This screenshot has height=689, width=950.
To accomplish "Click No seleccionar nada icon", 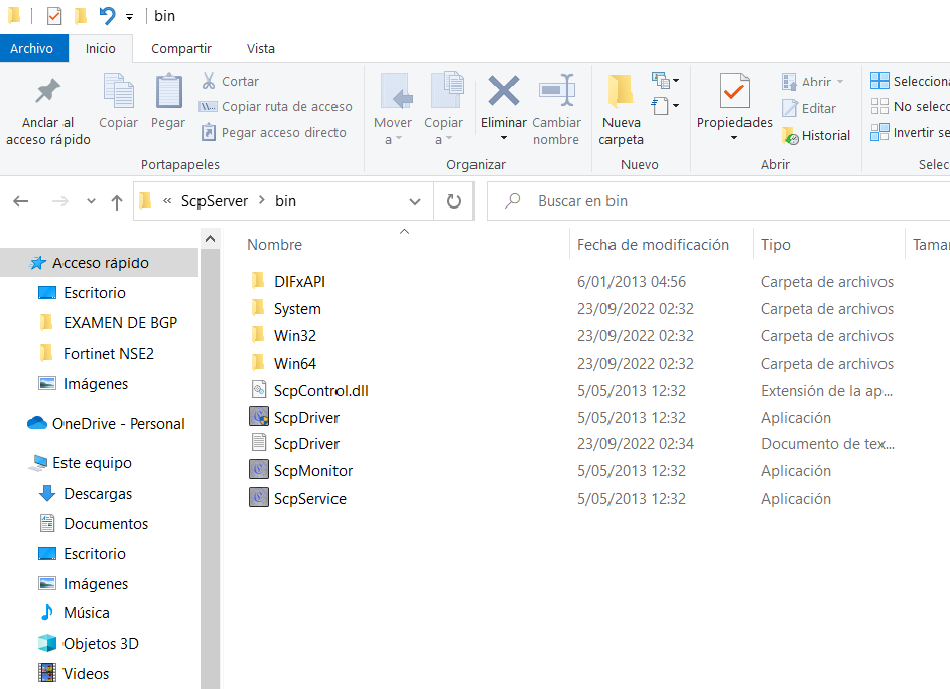I will 880,107.
